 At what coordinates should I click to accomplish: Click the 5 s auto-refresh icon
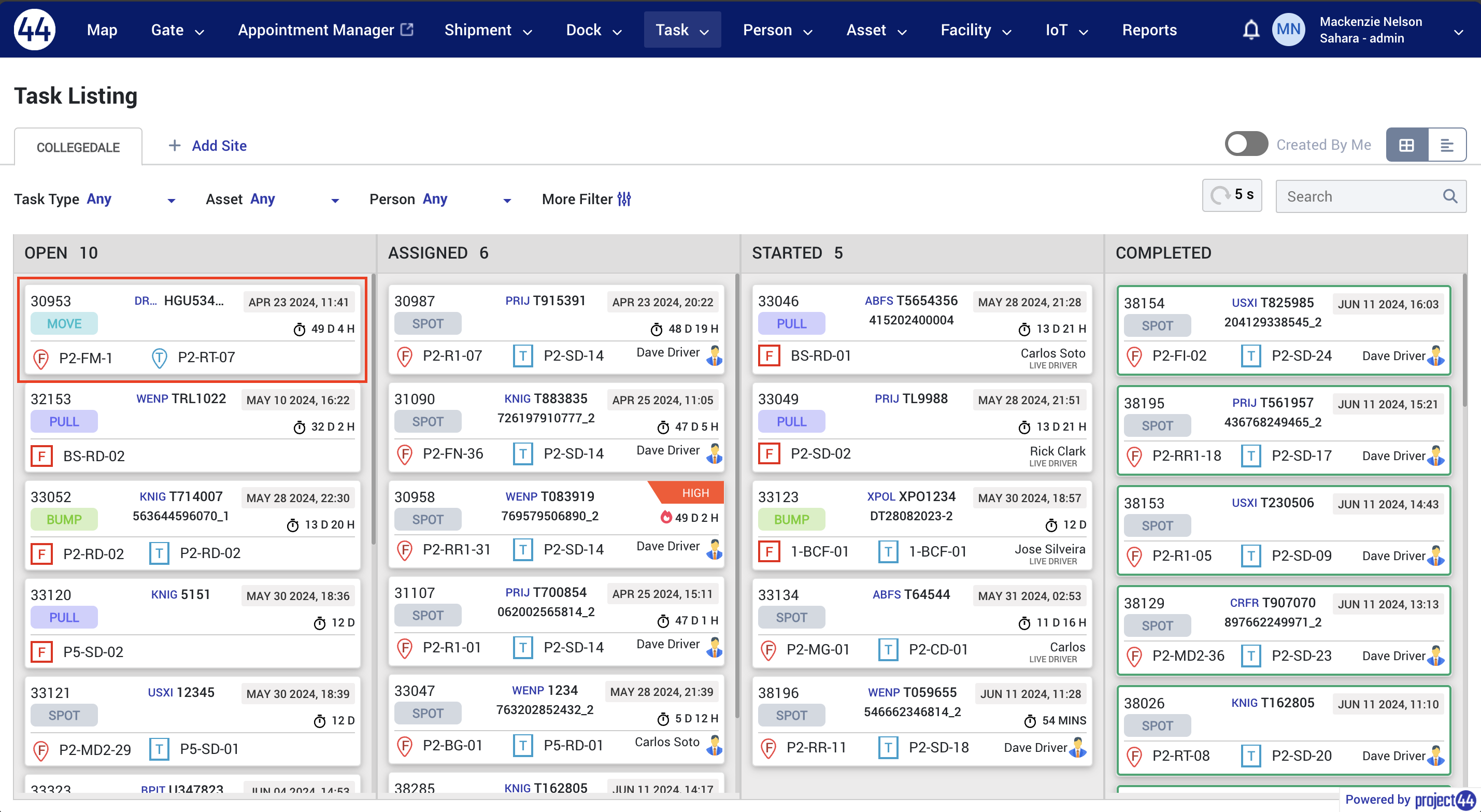coord(1219,195)
